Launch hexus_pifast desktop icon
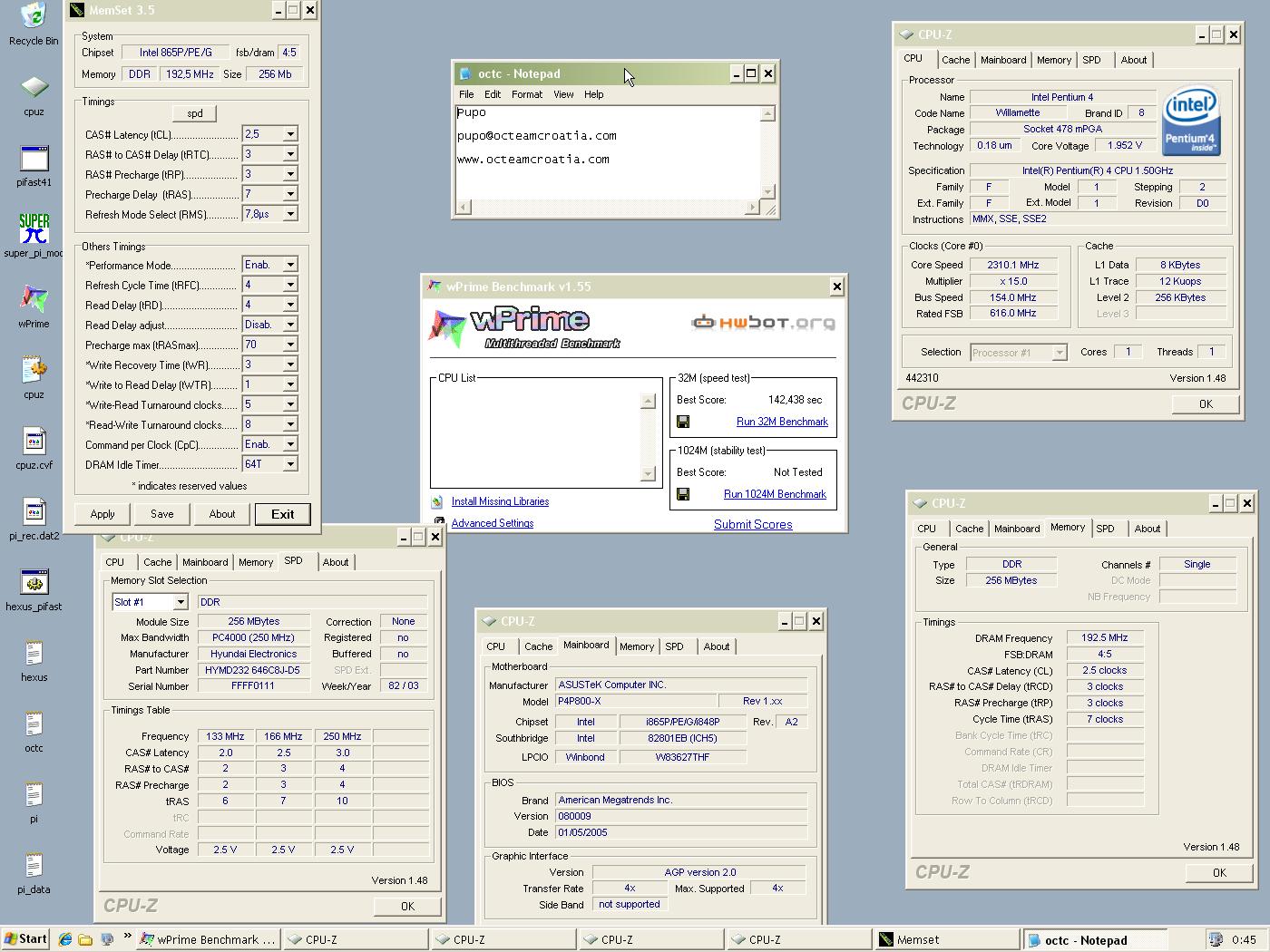This screenshot has width=1270, height=952. (x=34, y=582)
